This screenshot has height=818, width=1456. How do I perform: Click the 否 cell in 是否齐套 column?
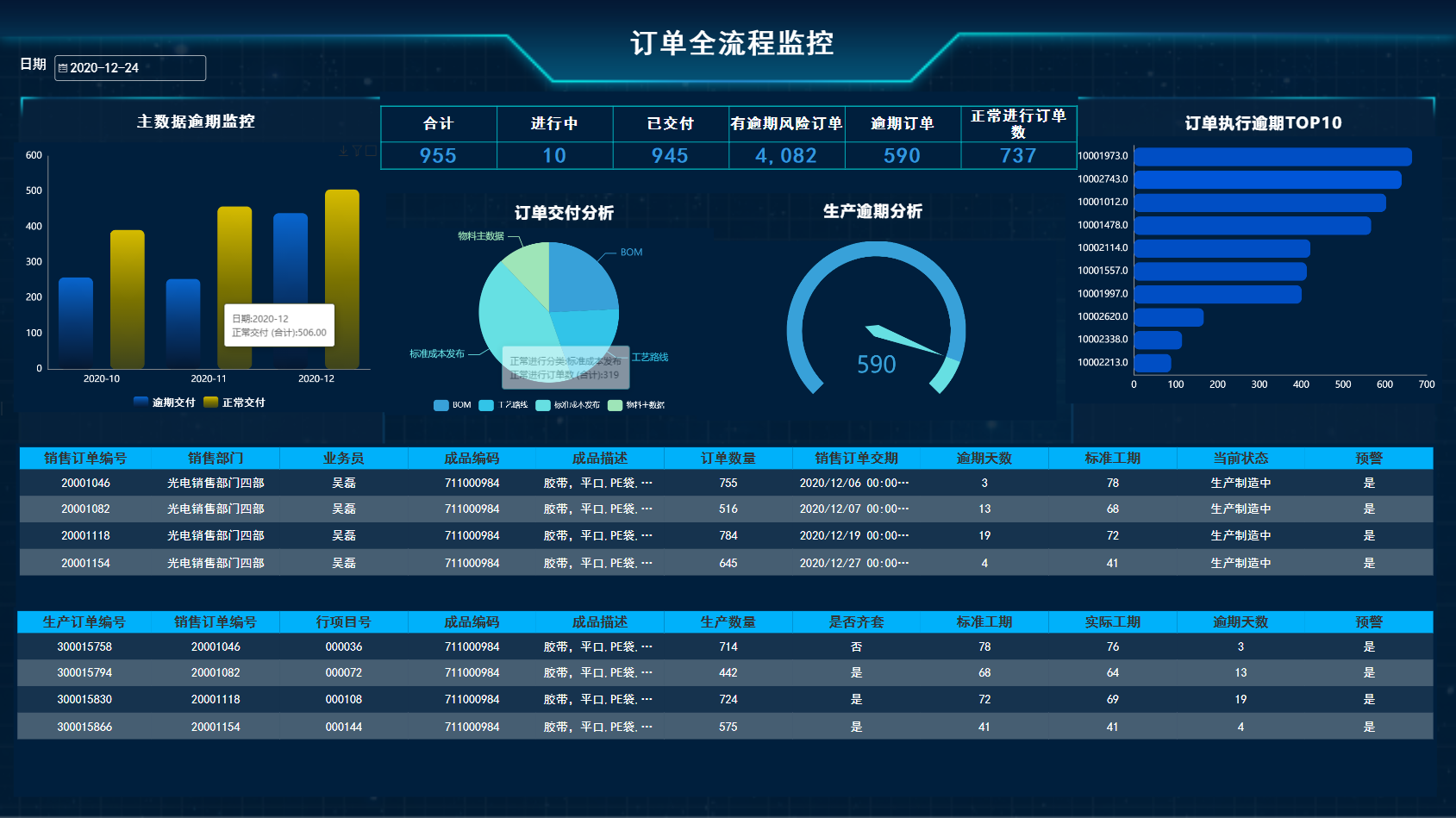tap(856, 647)
